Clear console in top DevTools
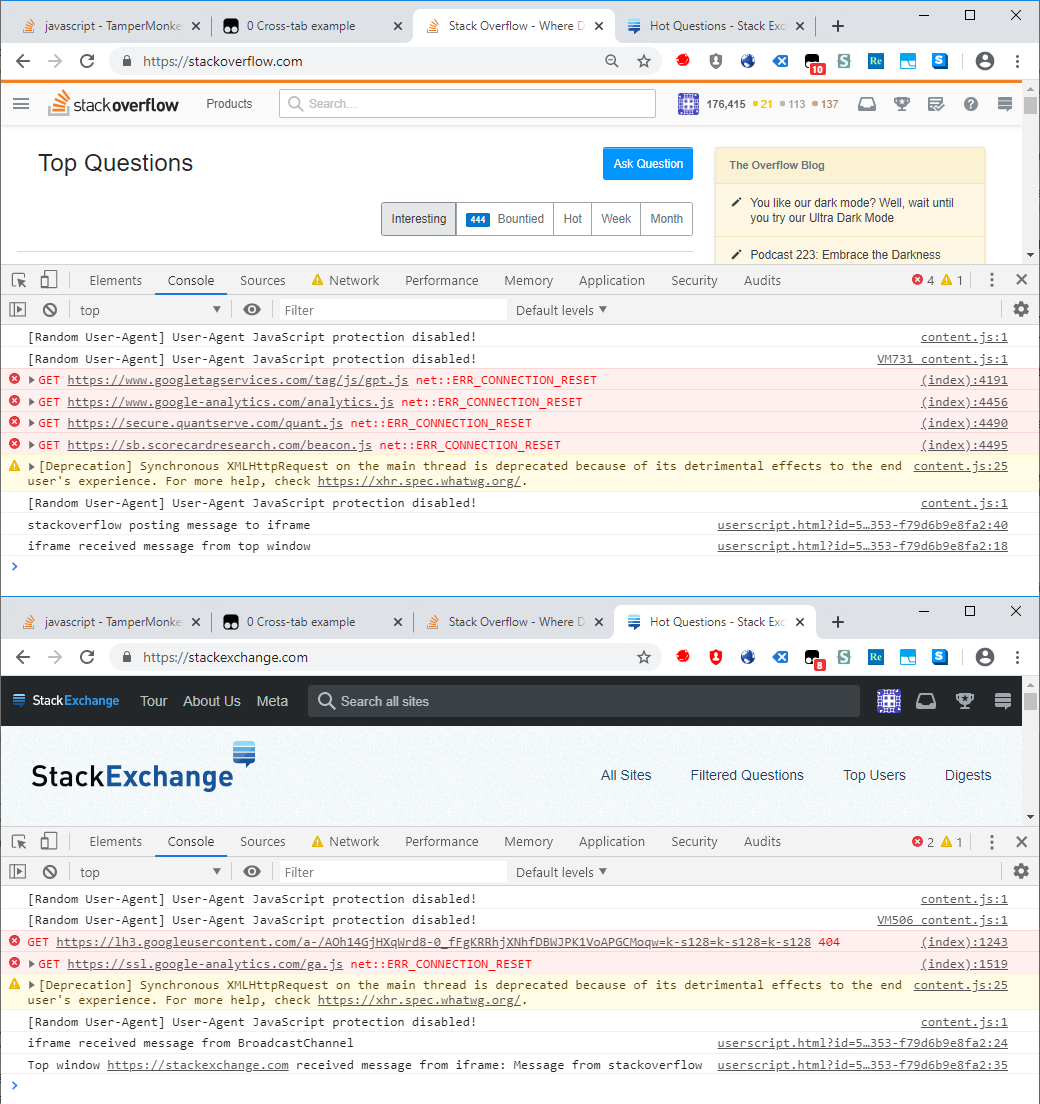This screenshot has width=1040, height=1104. point(49,310)
